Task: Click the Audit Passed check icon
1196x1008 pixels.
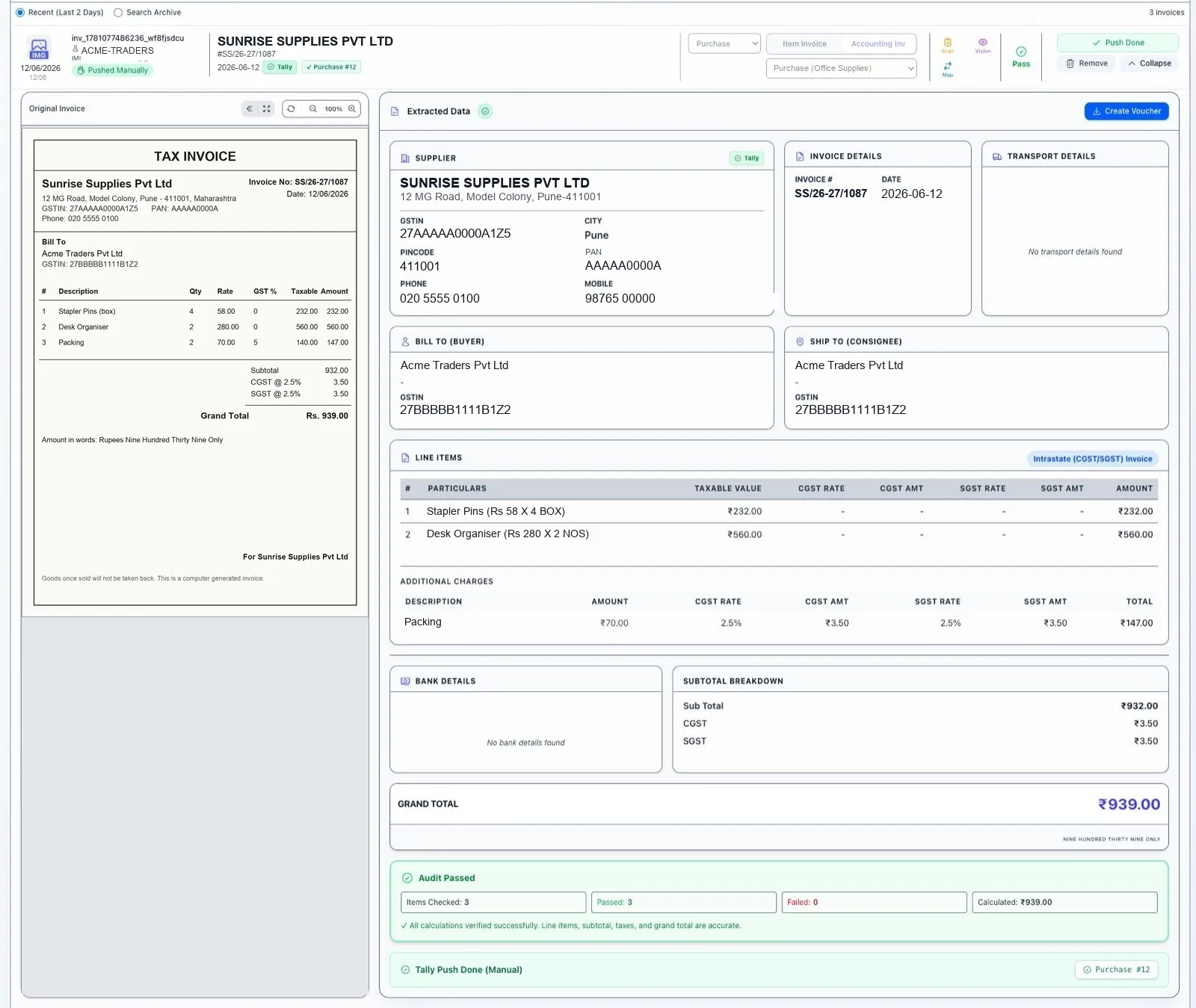Action: tap(407, 878)
